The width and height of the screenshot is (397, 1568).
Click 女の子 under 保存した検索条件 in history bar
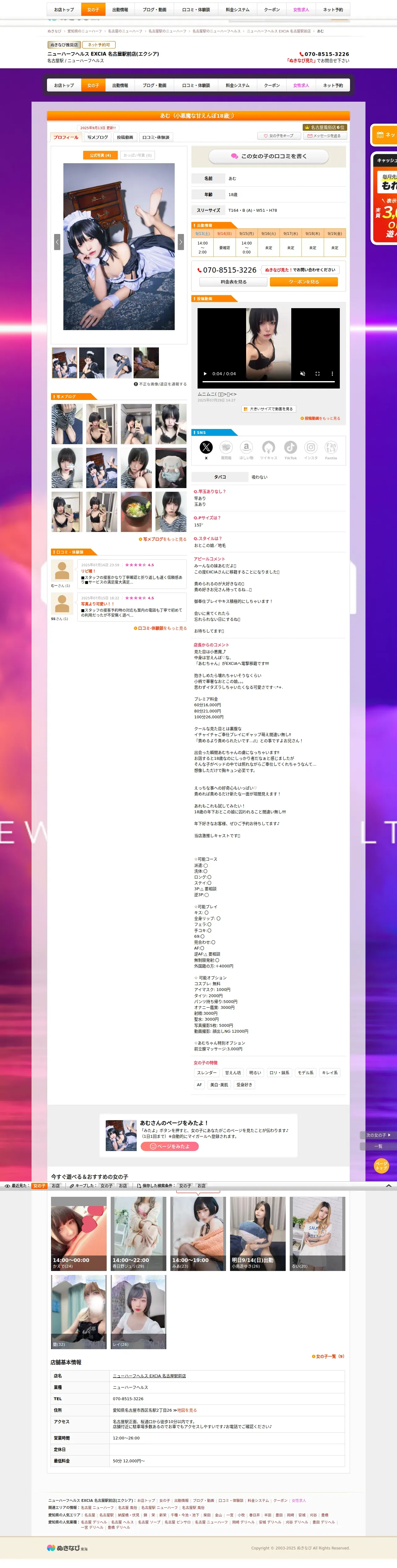pos(185,1186)
